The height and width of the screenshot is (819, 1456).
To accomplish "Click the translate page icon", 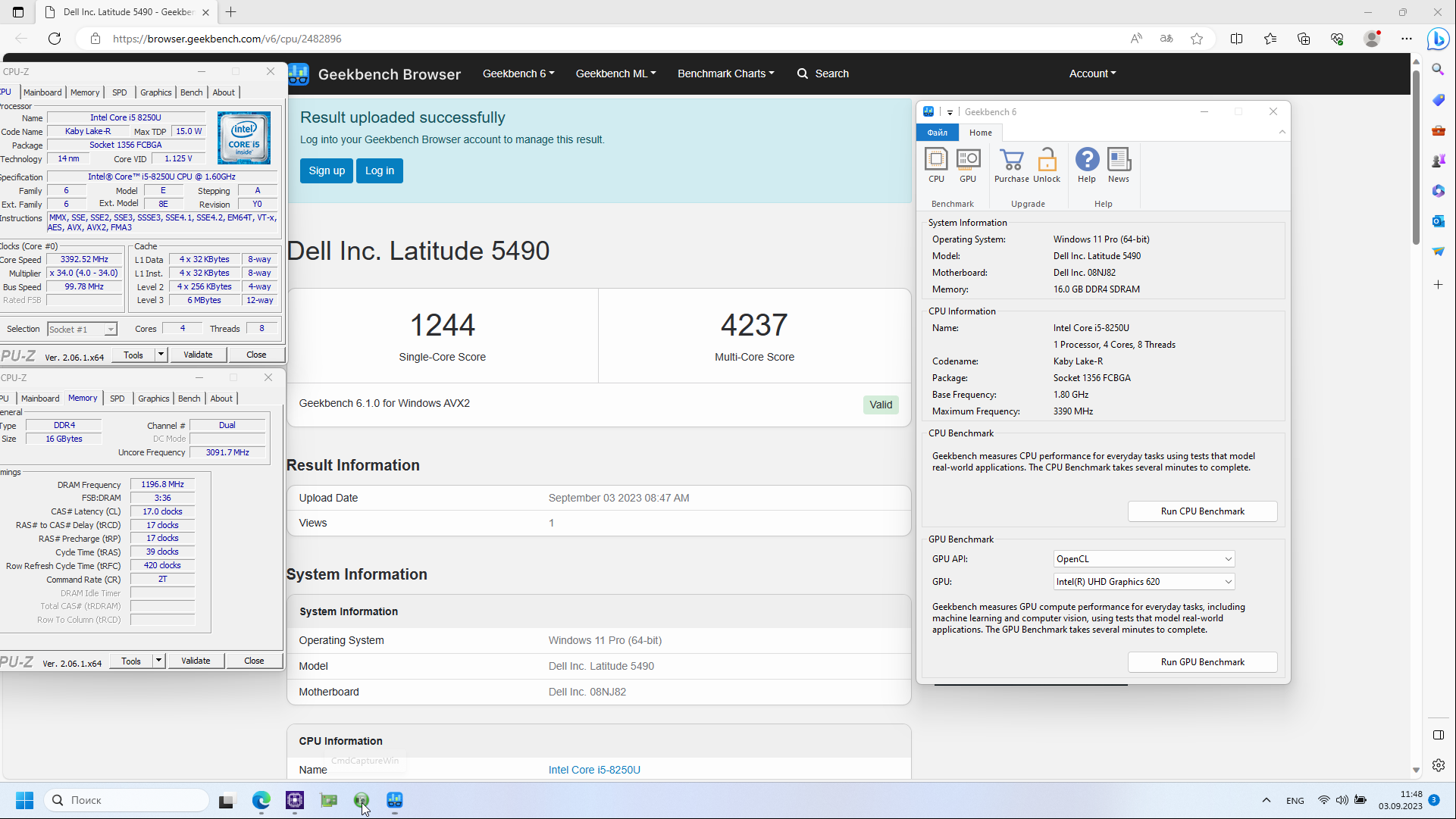I will (x=1166, y=39).
